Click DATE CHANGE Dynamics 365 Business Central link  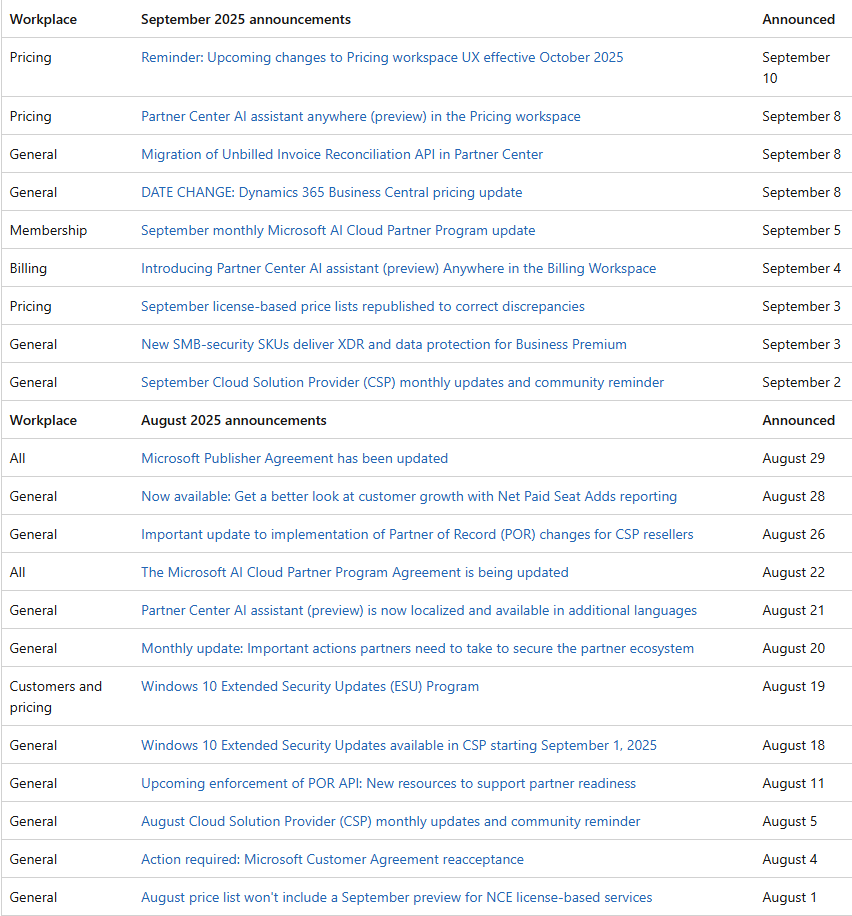331,193
